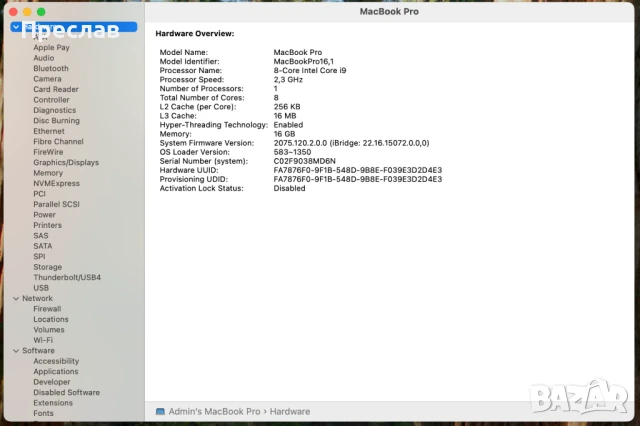
Task: Click the 2,3 GHz processor speed value
Action: coord(288,80)
